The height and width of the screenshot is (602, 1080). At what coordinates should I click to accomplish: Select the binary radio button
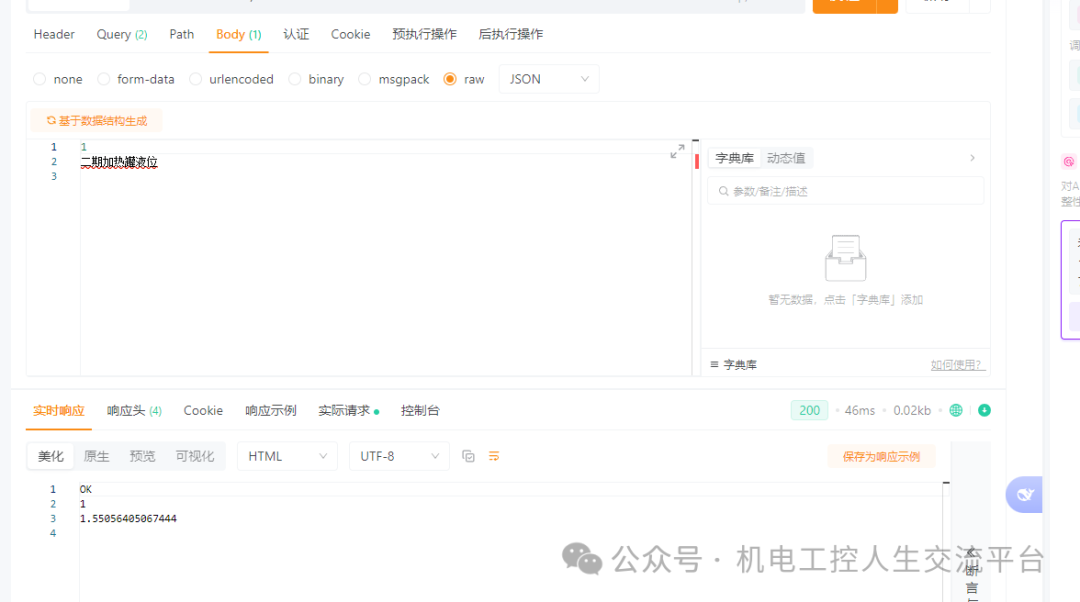point(295,79)
